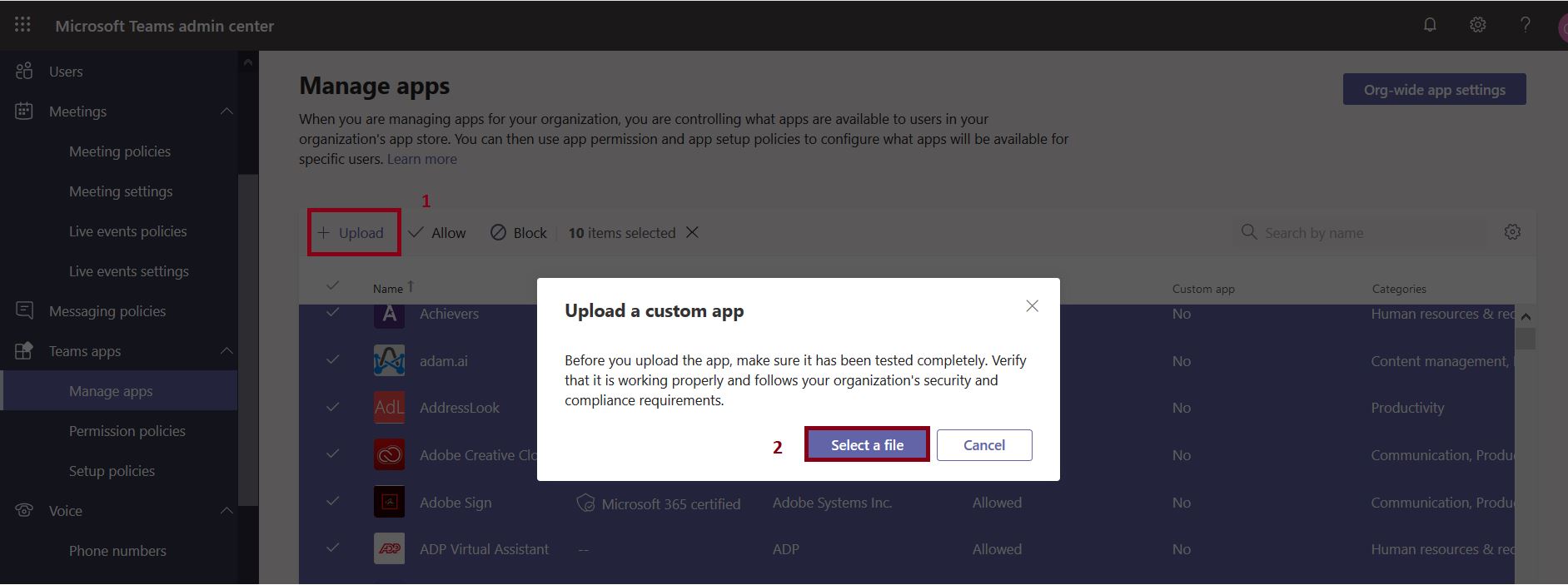
Task: Click the ADP publisher cell
Action: click(785, 549)
